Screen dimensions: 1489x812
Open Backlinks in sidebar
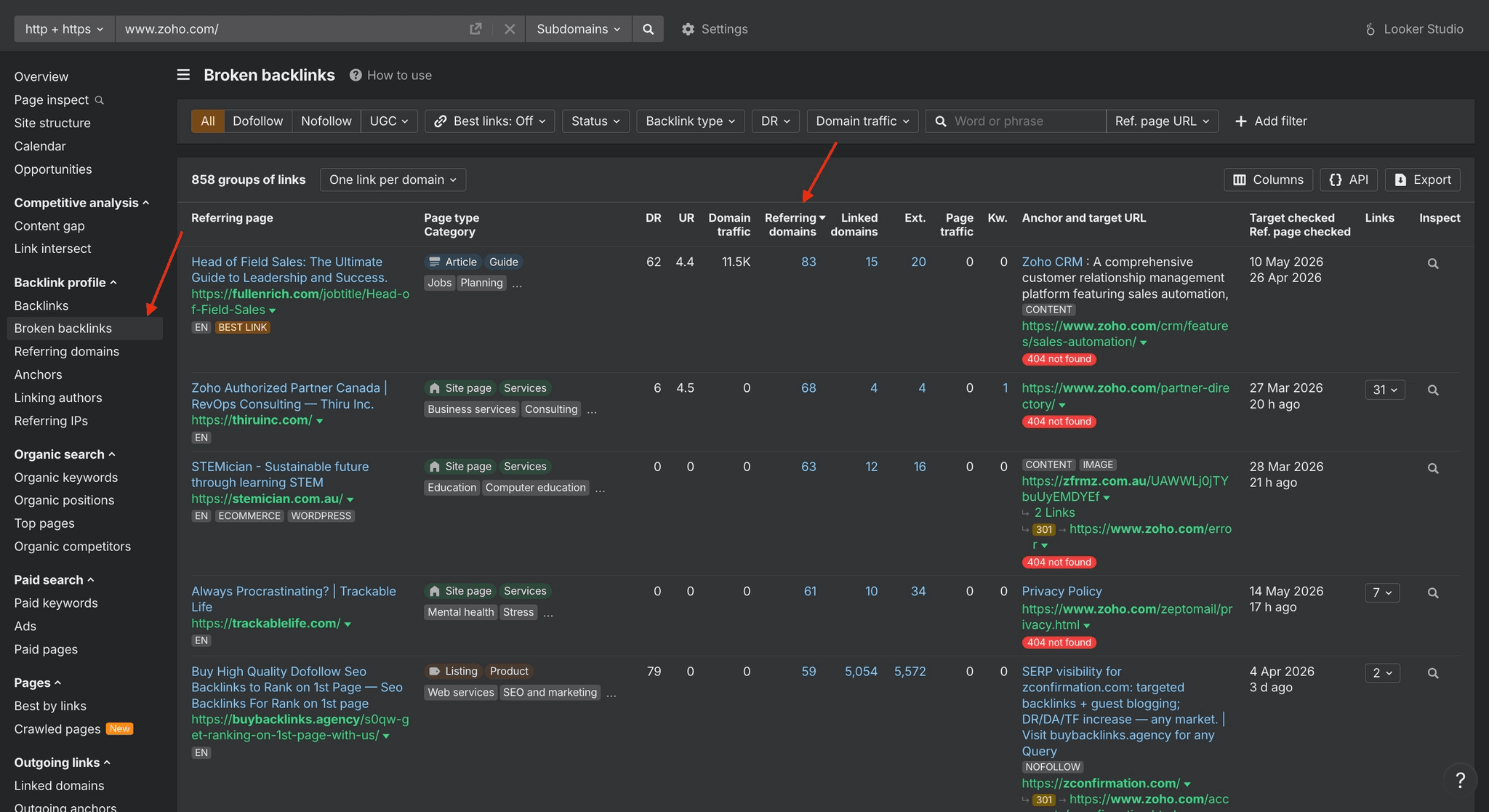41,306
